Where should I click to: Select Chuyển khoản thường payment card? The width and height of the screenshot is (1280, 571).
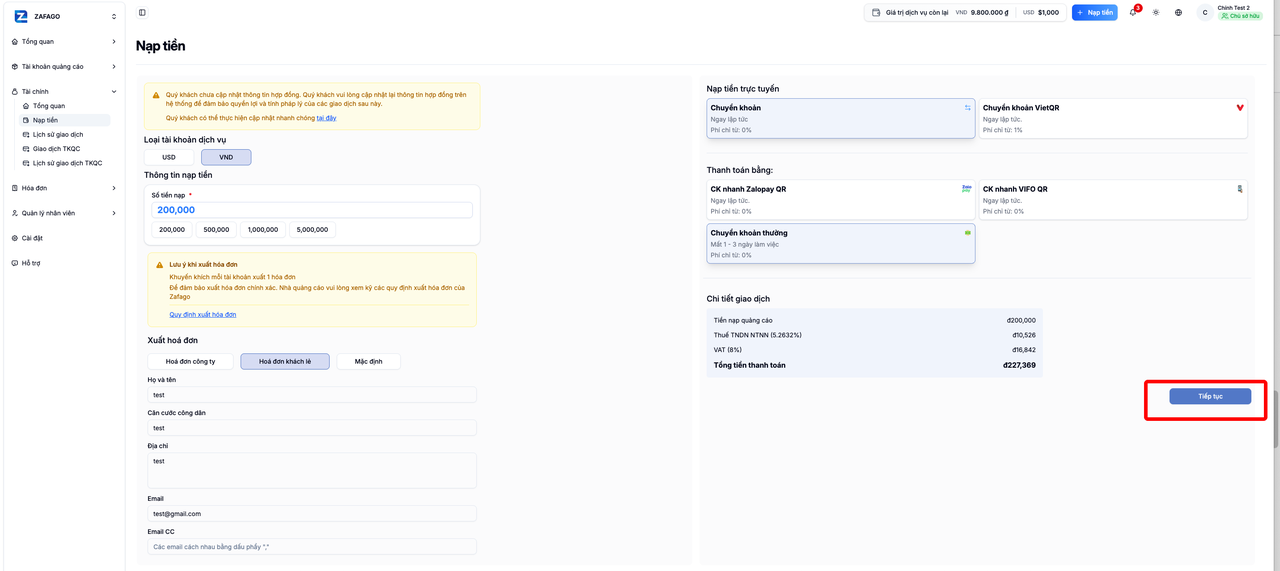click(840, 243)
